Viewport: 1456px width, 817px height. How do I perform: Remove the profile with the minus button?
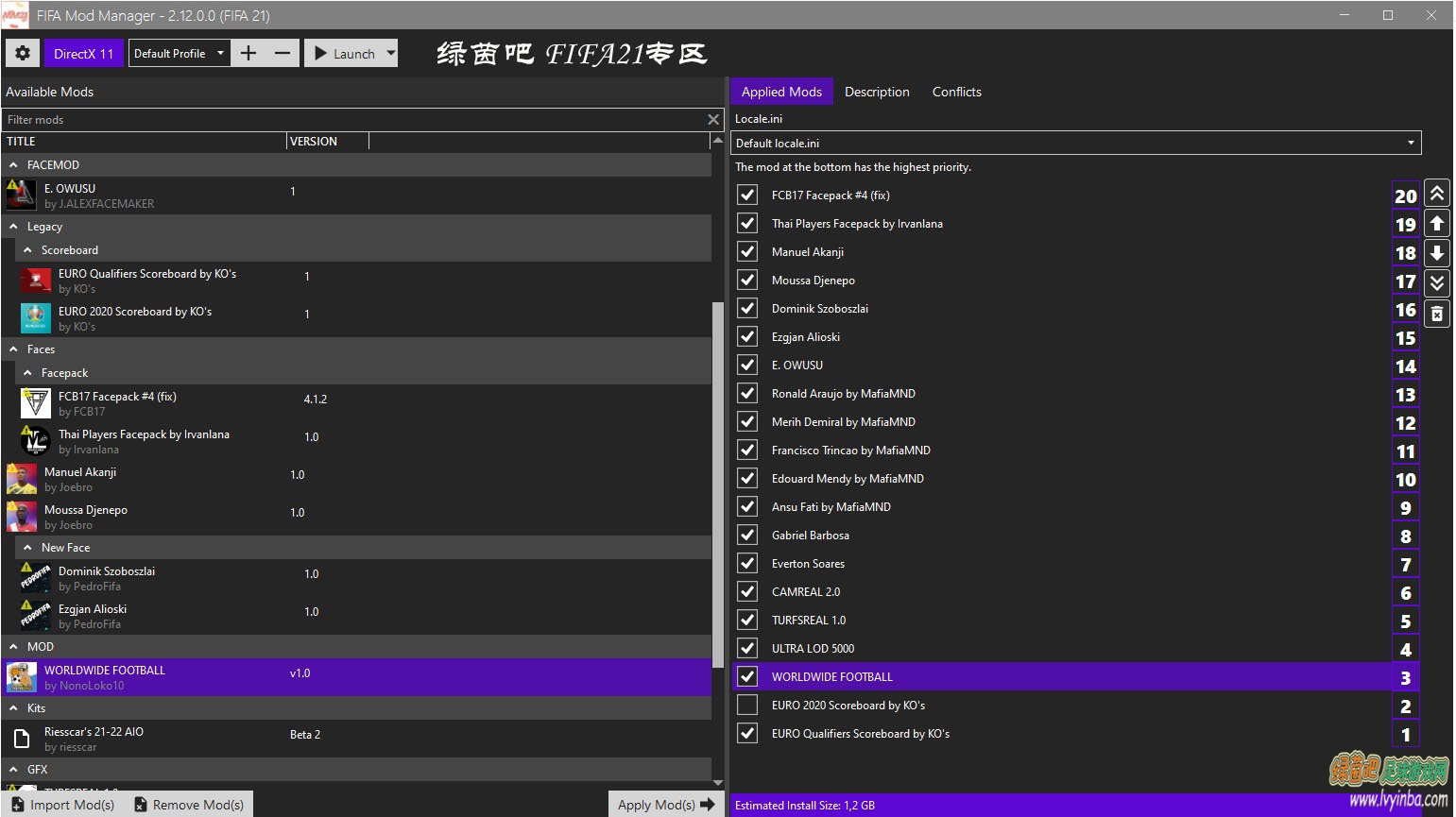coord(283,54)
